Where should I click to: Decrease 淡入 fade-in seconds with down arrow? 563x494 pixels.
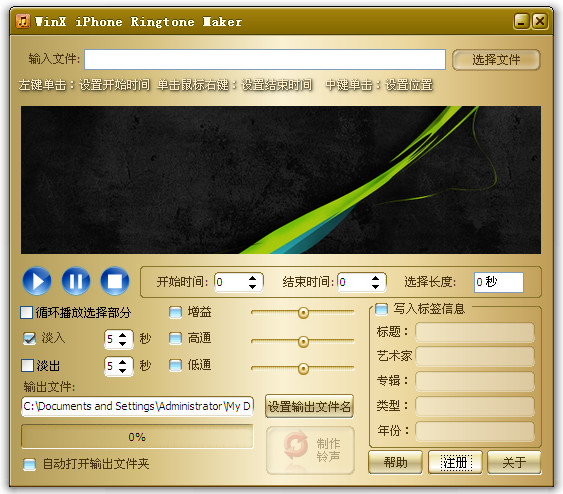click(x=122, y=343)
